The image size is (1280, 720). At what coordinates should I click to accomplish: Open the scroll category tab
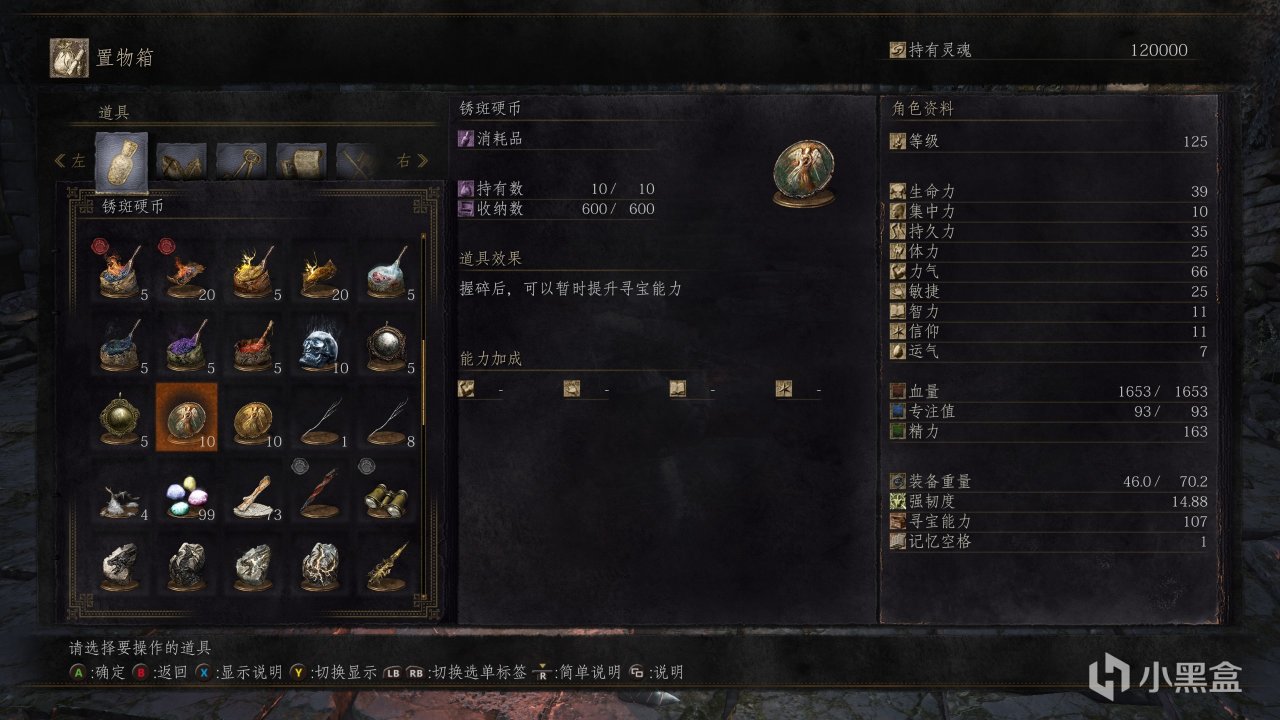(301, 161)
